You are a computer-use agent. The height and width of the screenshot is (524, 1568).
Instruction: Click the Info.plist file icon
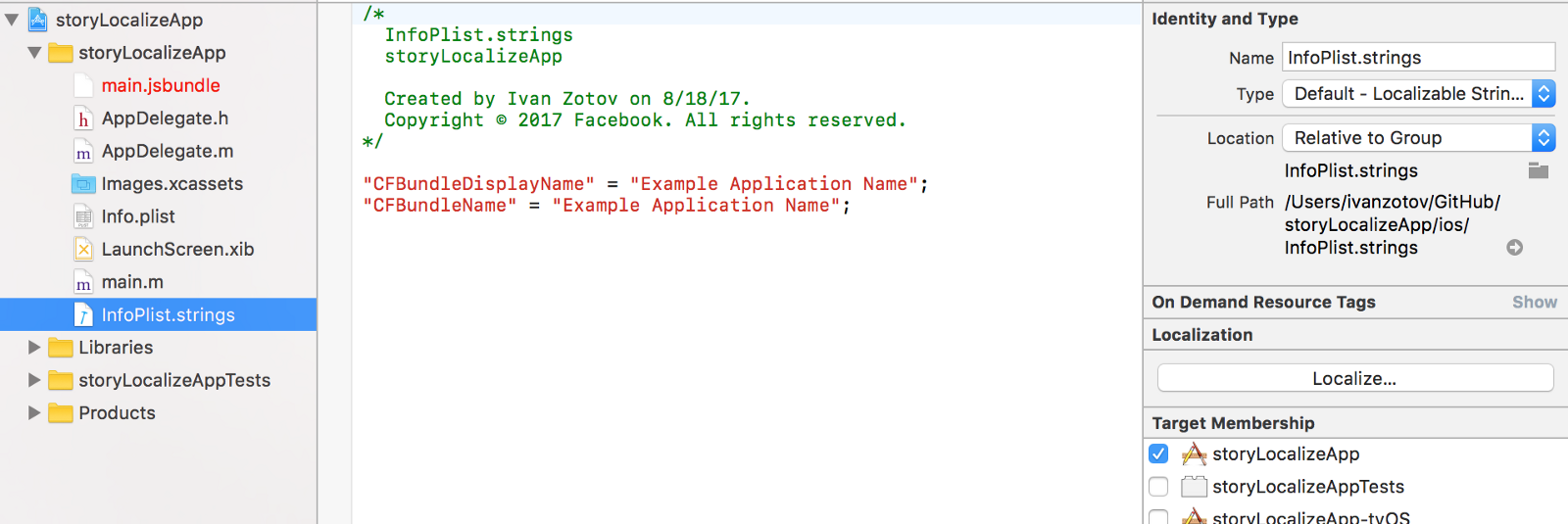point(84,216)
